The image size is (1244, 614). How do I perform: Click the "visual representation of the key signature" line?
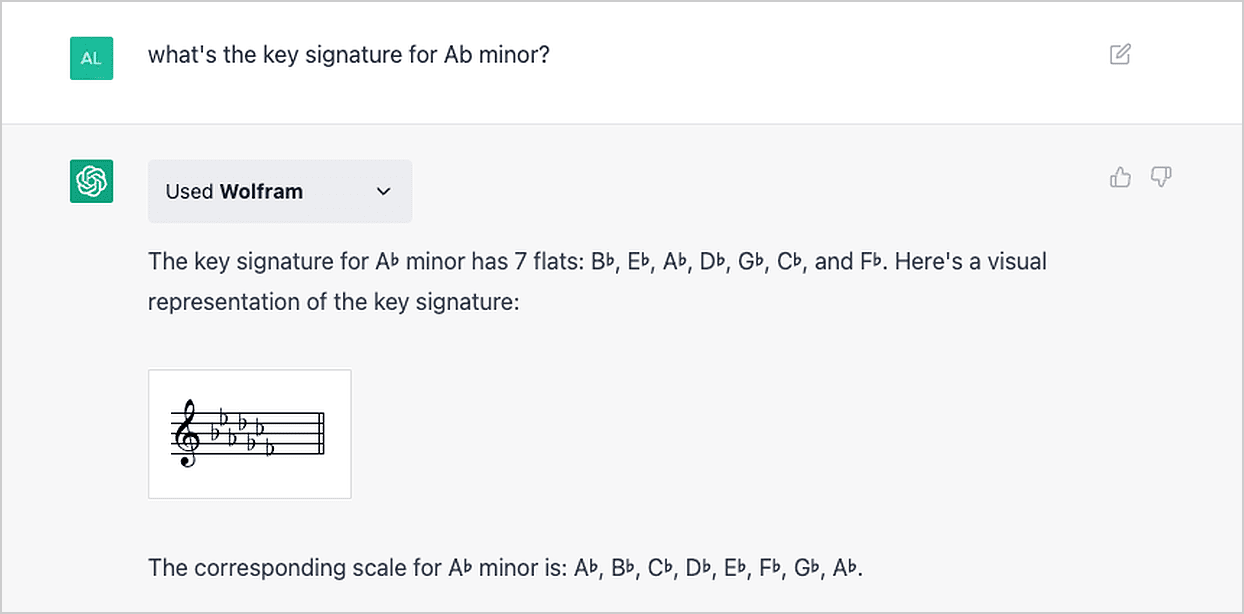pyautogui.click(x=334, y=301)
